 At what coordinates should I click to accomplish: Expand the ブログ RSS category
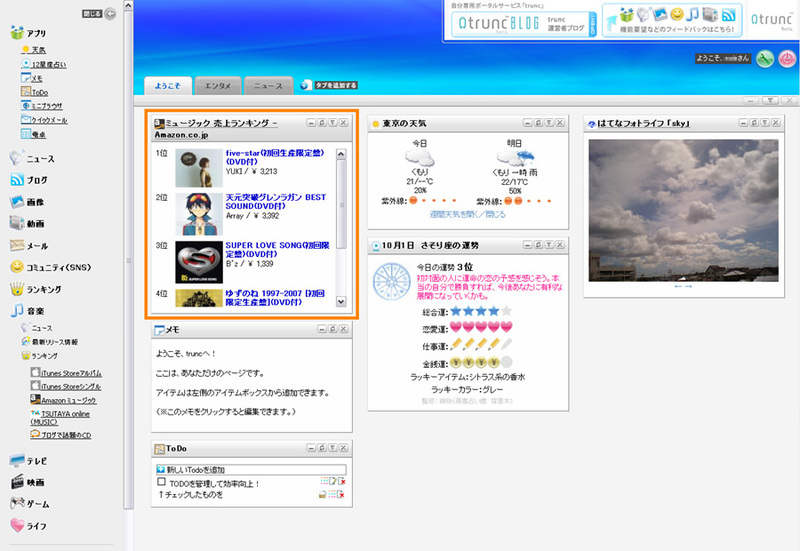tap(29, 180)
